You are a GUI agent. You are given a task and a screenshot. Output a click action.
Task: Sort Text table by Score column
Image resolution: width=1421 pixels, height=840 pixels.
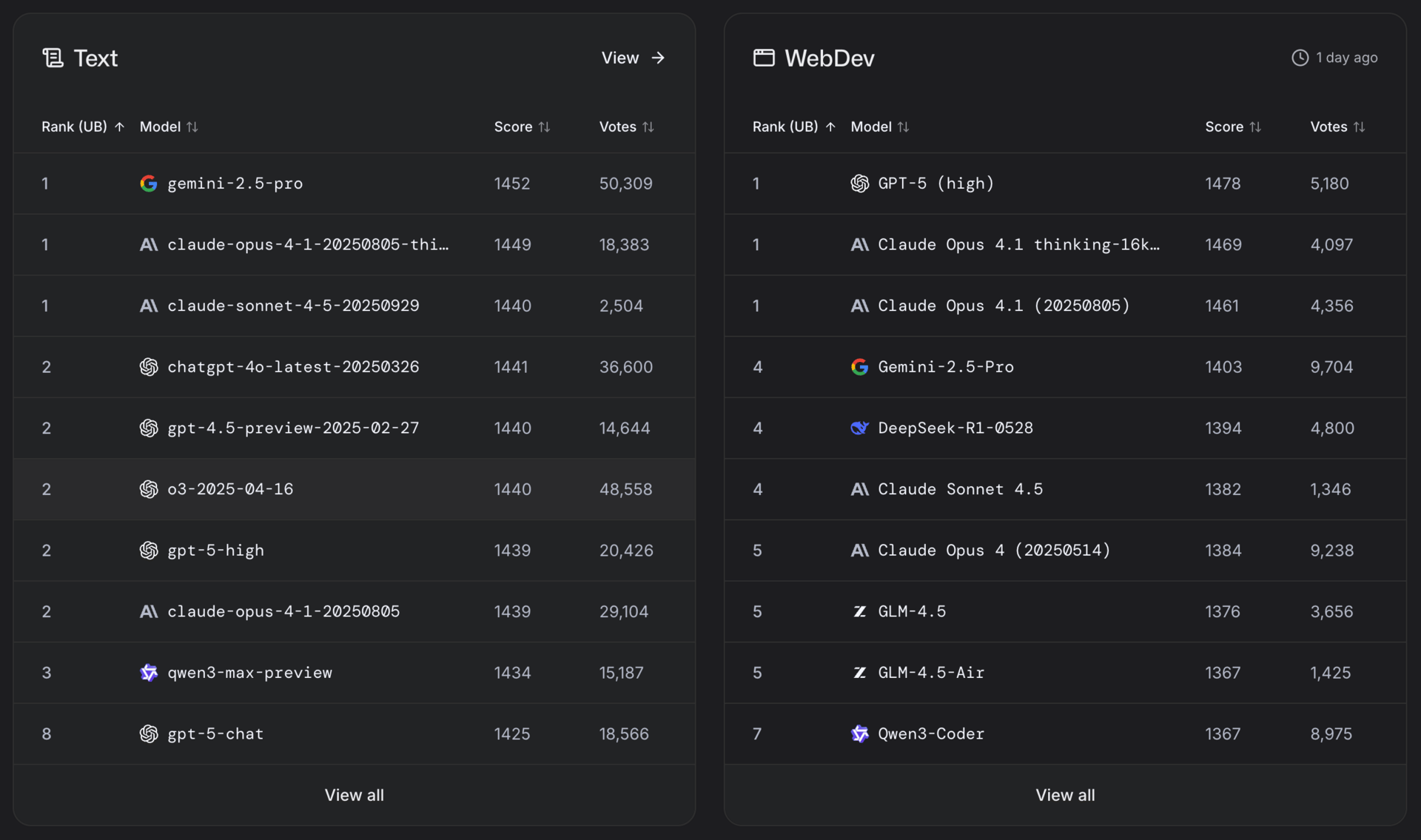click(522, 127)
